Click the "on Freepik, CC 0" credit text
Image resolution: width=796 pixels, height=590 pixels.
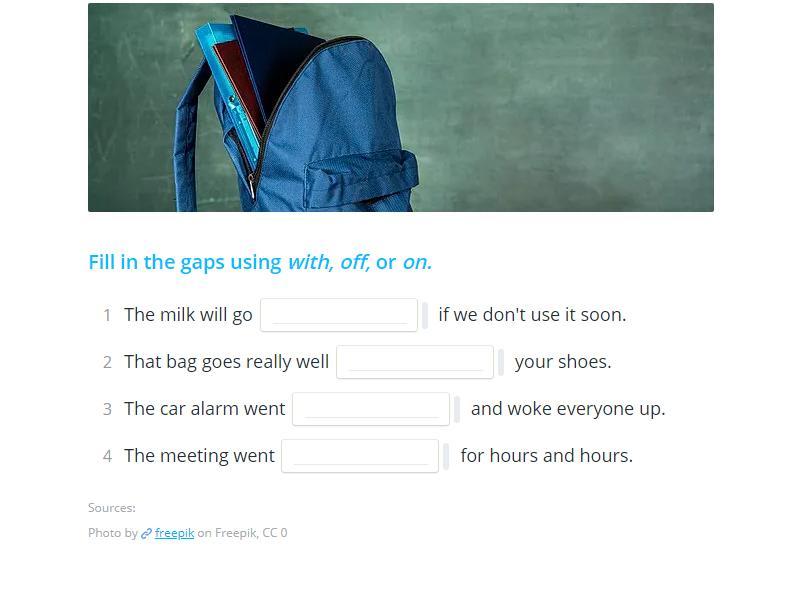[242, 533]
